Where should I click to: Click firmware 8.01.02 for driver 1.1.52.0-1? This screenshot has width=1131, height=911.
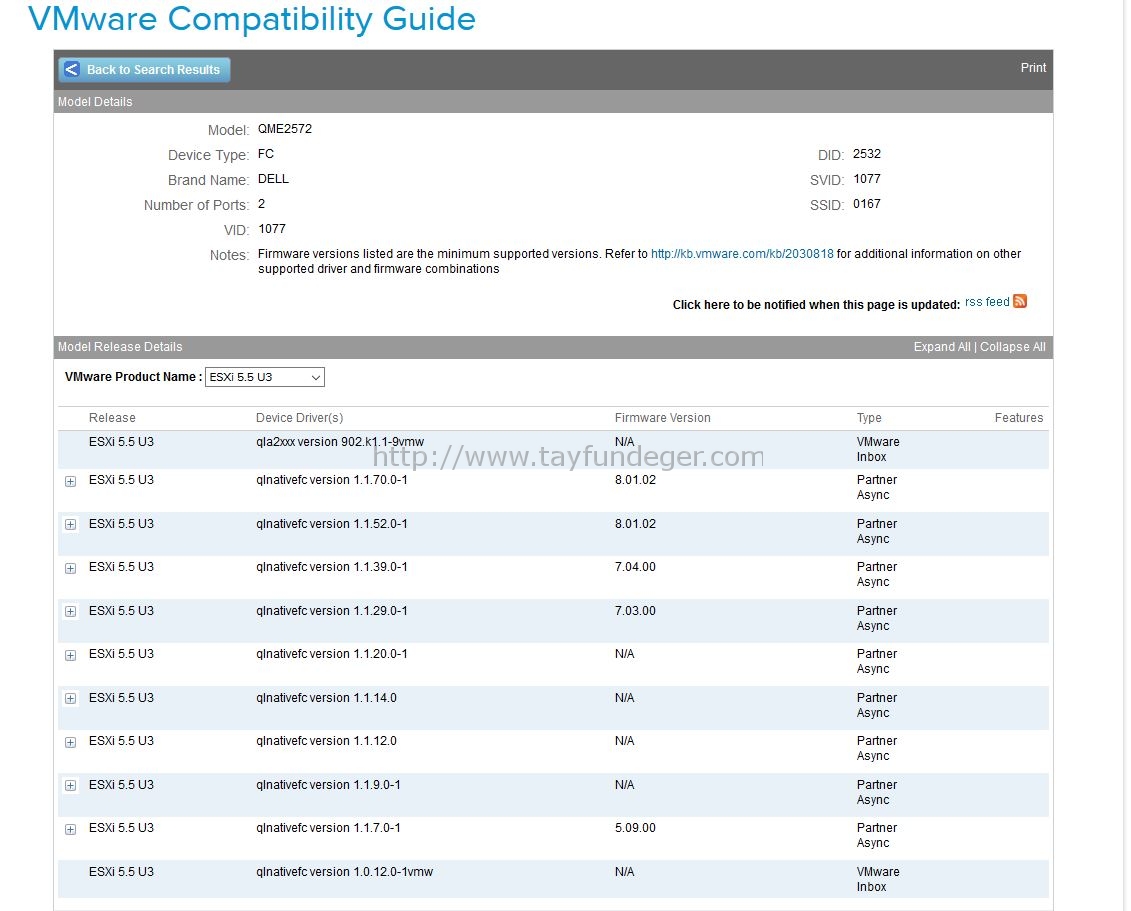click(635, 524)
